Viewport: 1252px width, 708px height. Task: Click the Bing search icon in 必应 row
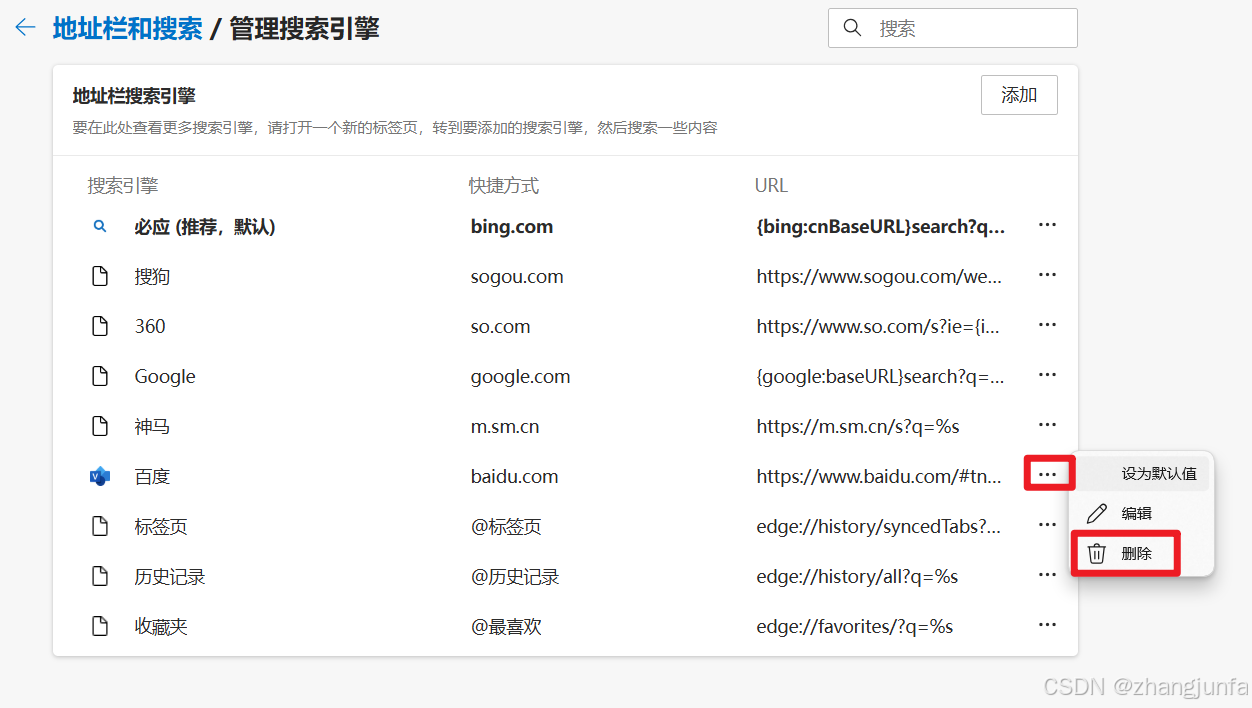100,227
